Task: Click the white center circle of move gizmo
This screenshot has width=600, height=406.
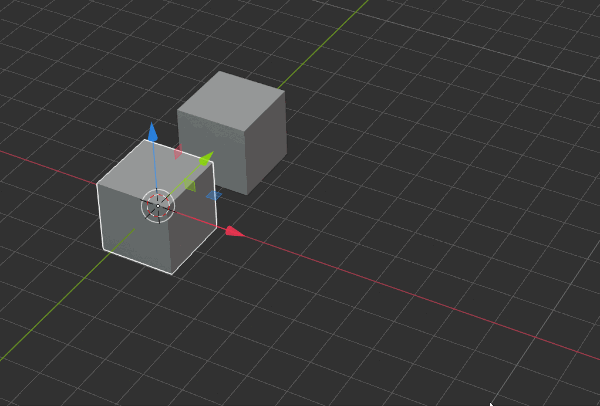Action: (x=158, y=206)
